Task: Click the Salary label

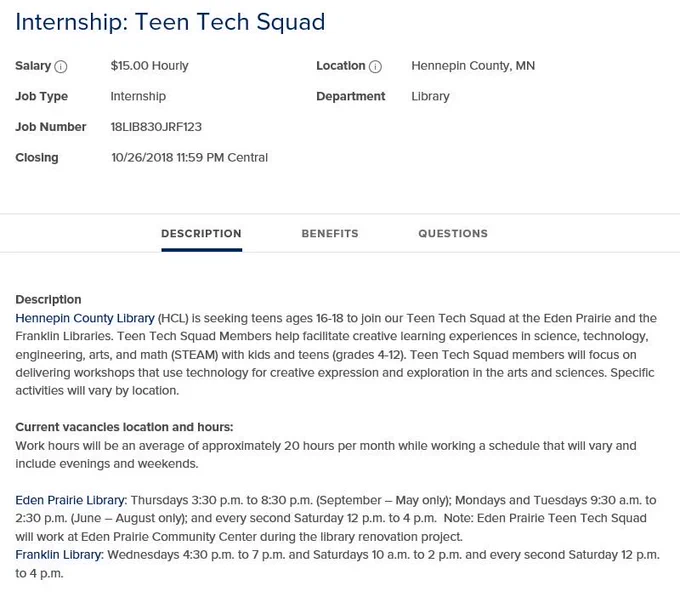Action: pyautogui.click(x=33, y=66)
